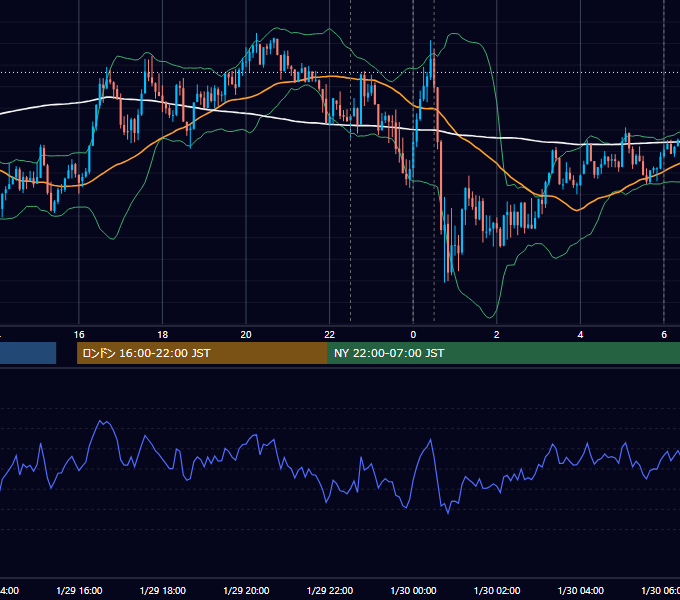Image resolution: width=680 pixels, height=600 pixels.
Task: Click the 1/30 04:00 date label
Action: 580,590
